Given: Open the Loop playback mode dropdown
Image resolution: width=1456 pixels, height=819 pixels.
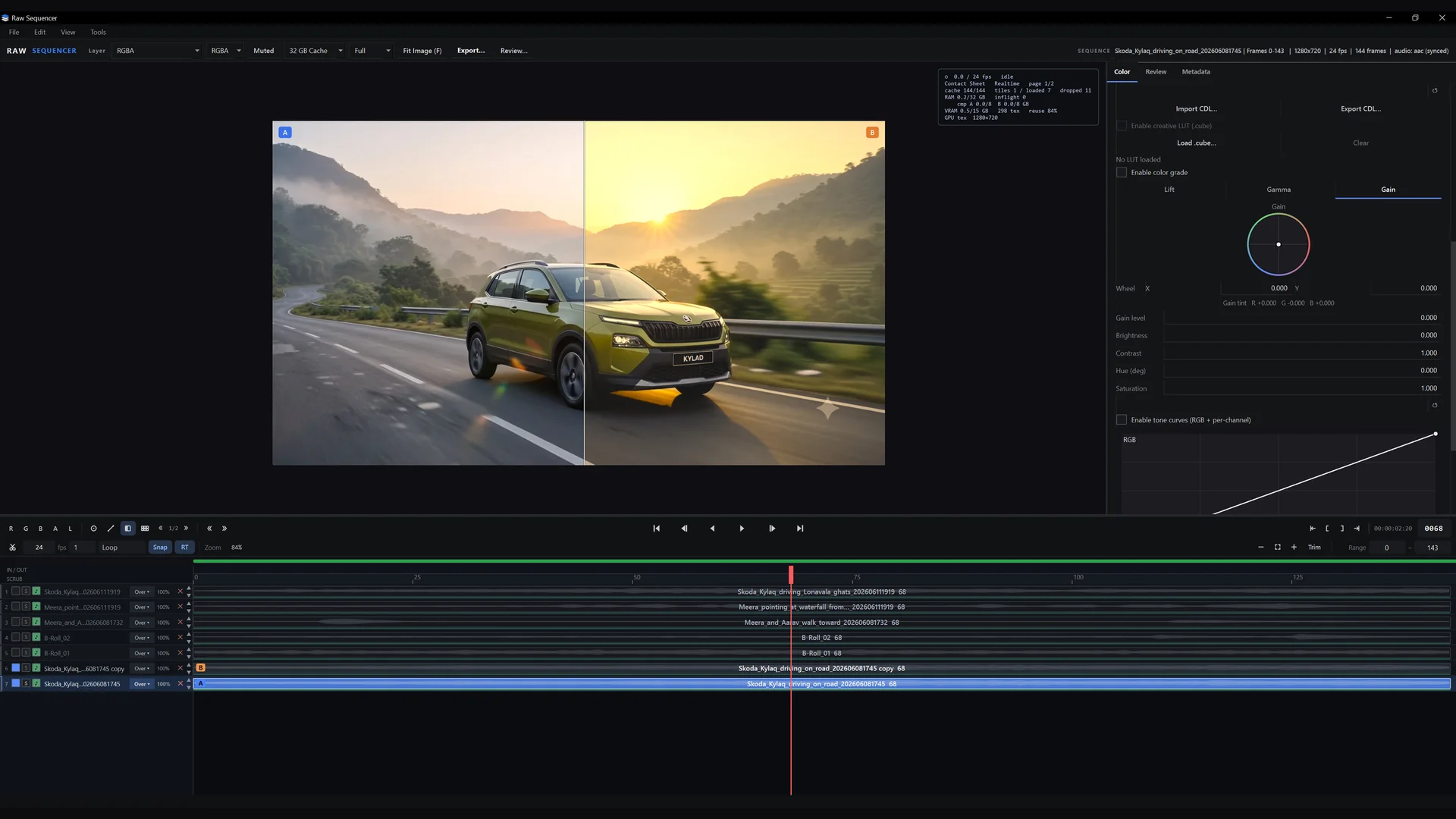Looking at the screenshot, I should pos(121,548).
